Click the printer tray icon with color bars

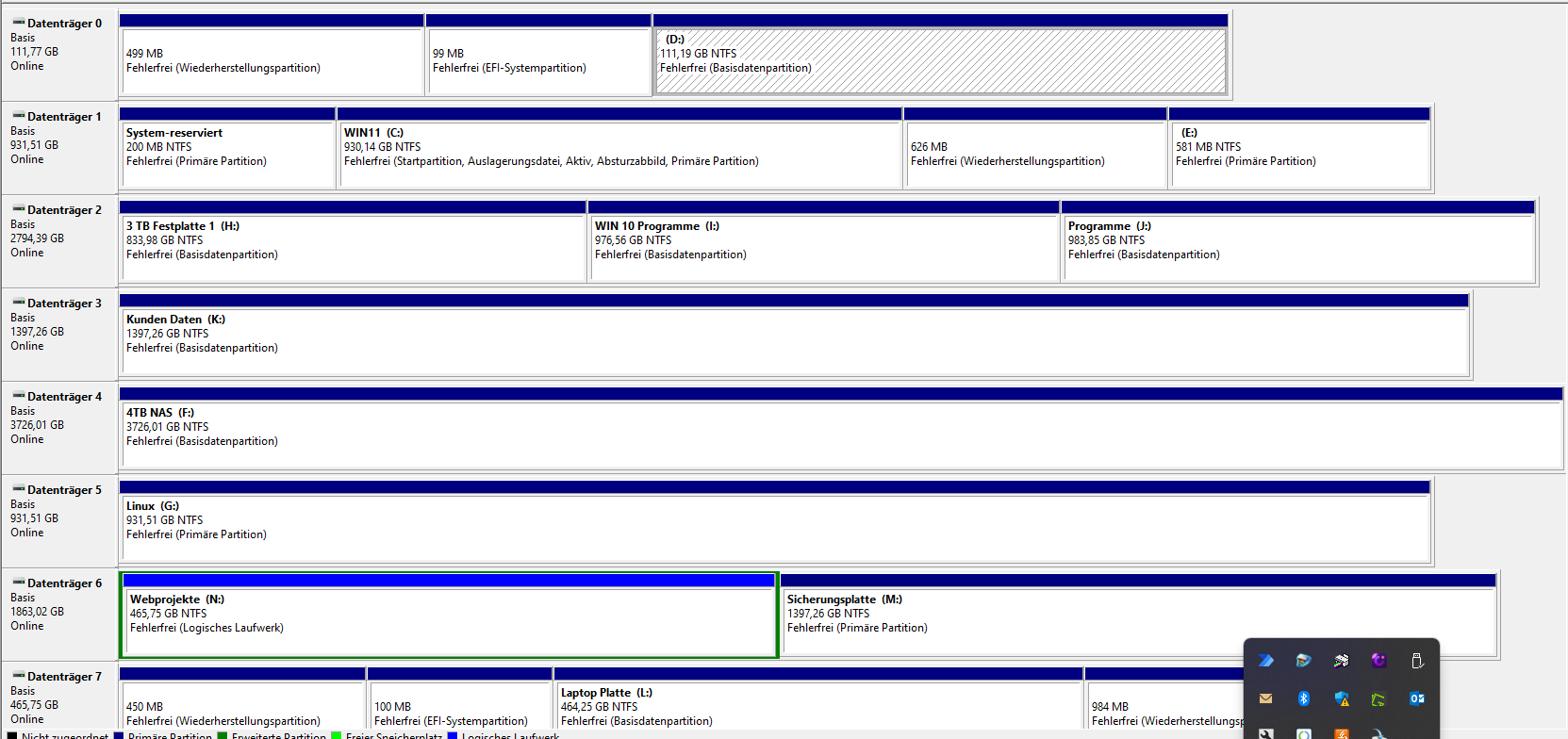click(x=1341, y=661)
